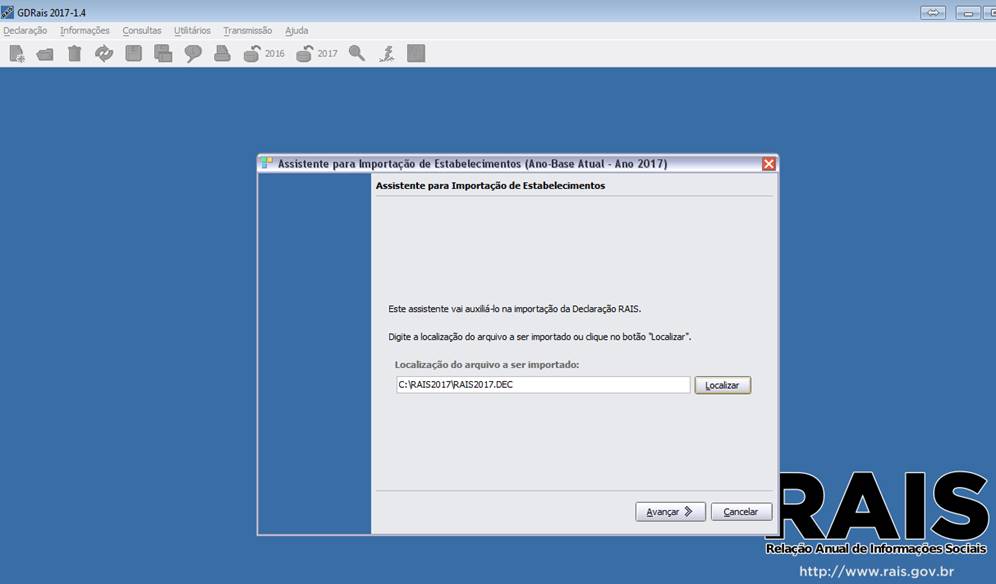The width and height of the screenshot is (996, 584).
Task: Click the floppy disk save icon
Action: click(133, 53)
